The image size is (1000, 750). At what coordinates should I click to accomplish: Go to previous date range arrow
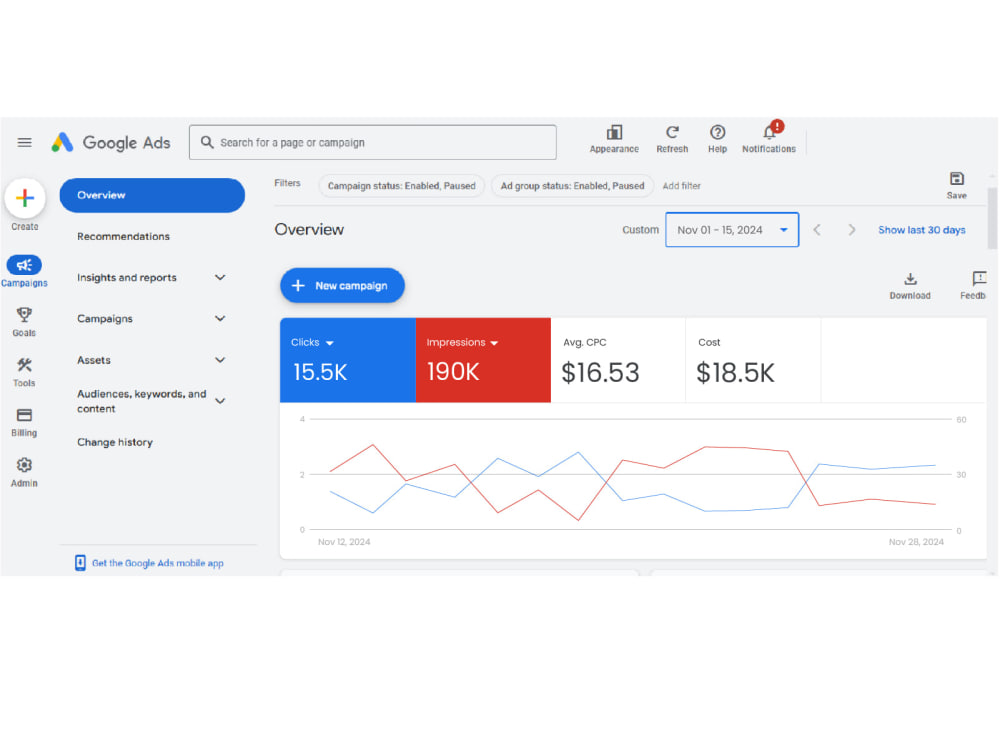click(x=817, y=230)
